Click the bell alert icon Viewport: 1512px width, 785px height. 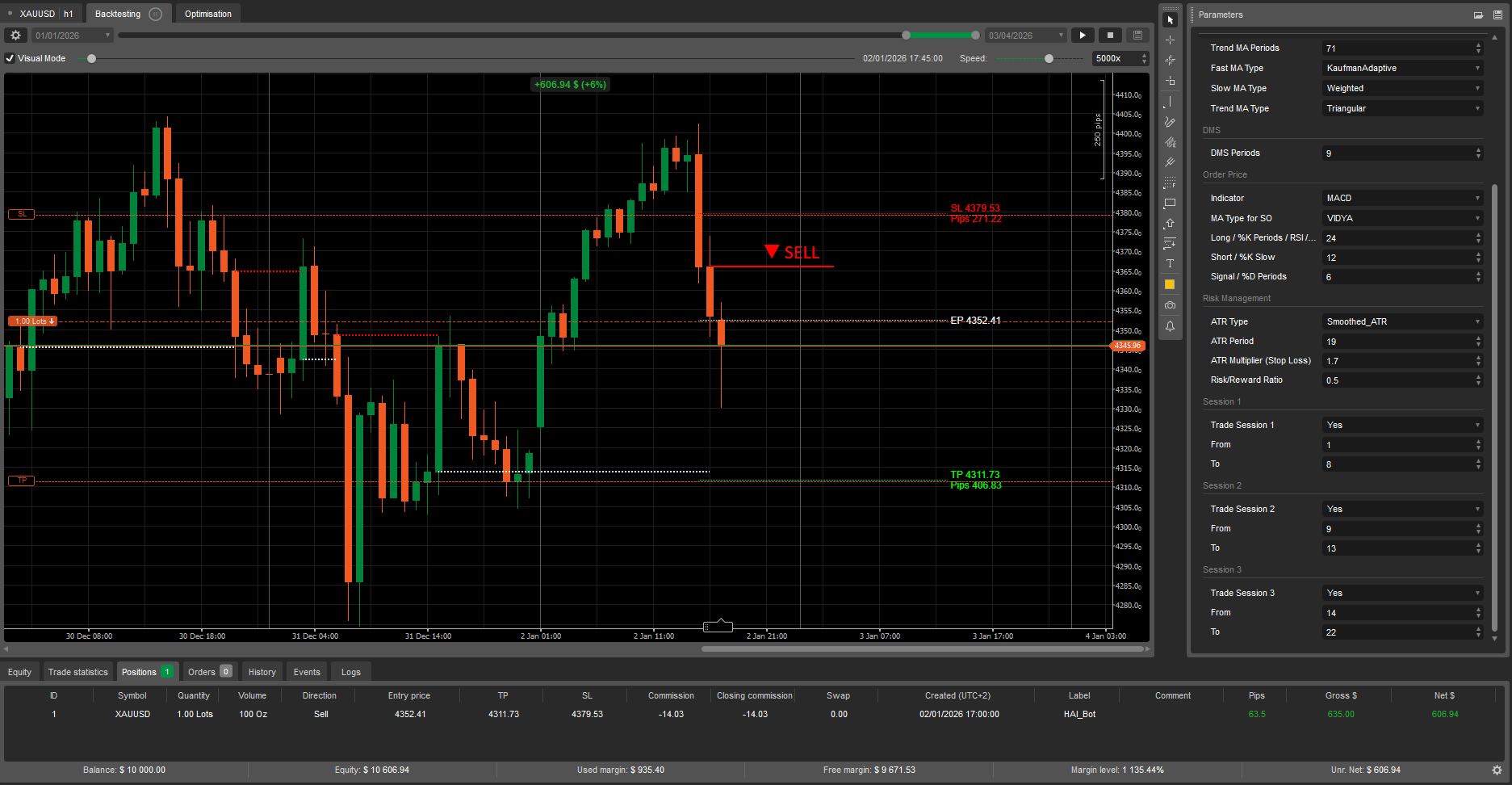[1170, 326]
